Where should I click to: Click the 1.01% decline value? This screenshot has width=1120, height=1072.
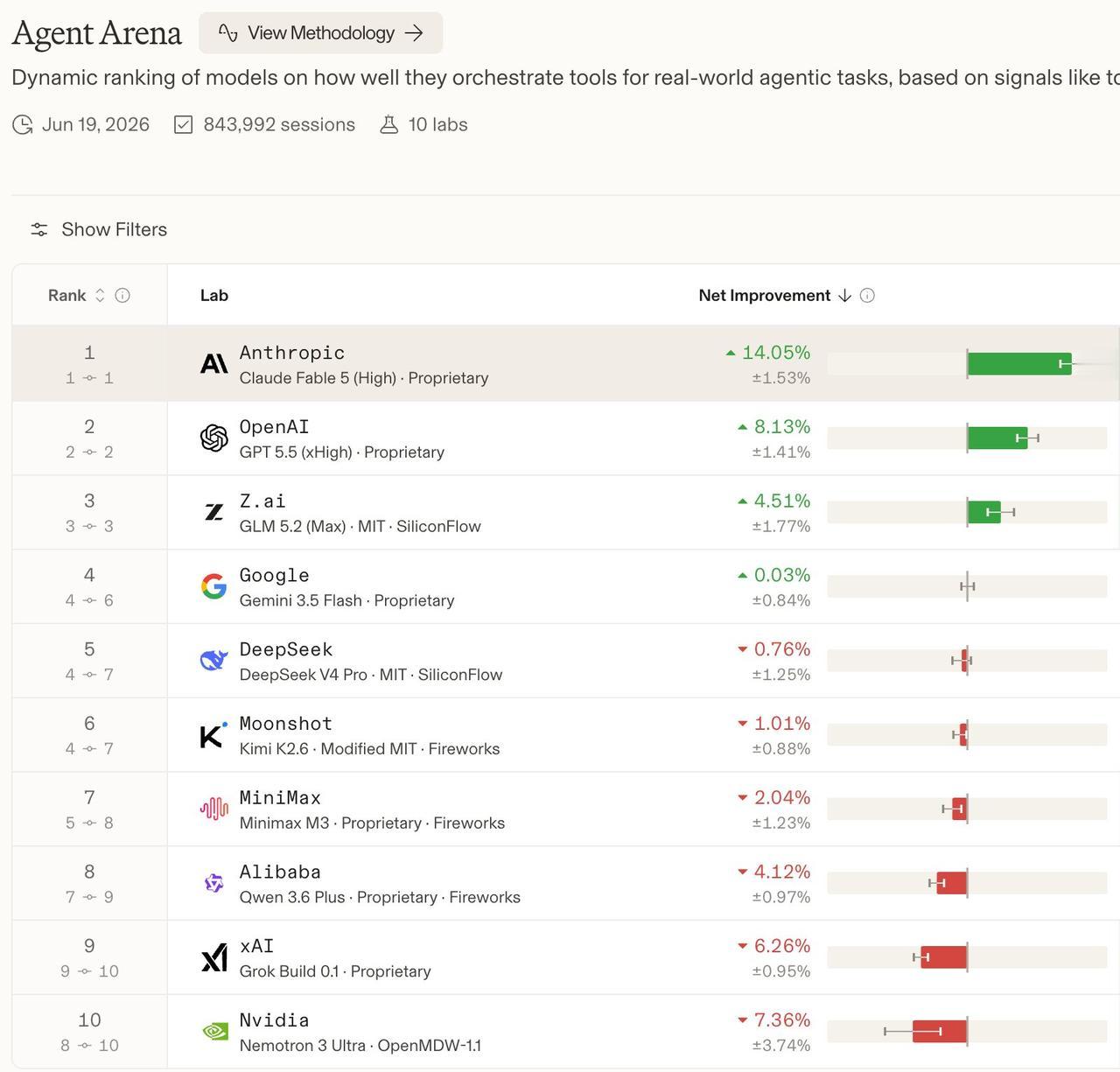click(x=782, y=724)
